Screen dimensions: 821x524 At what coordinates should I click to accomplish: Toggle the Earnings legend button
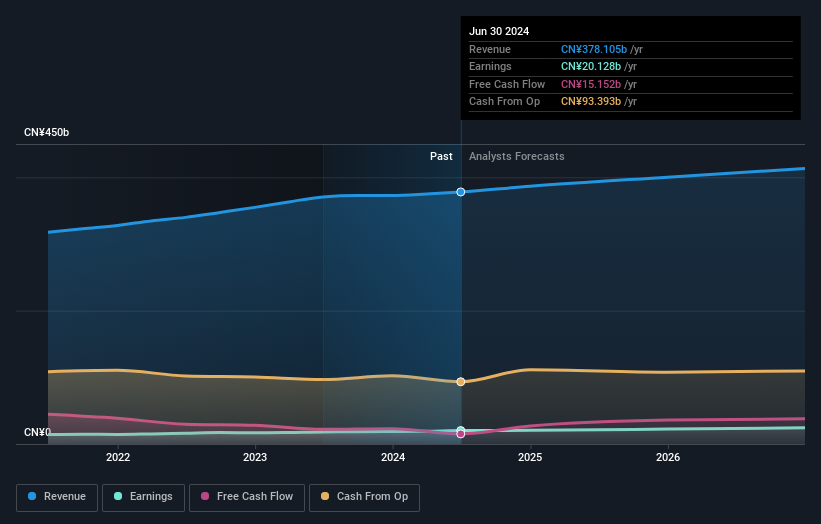[143, 497]
